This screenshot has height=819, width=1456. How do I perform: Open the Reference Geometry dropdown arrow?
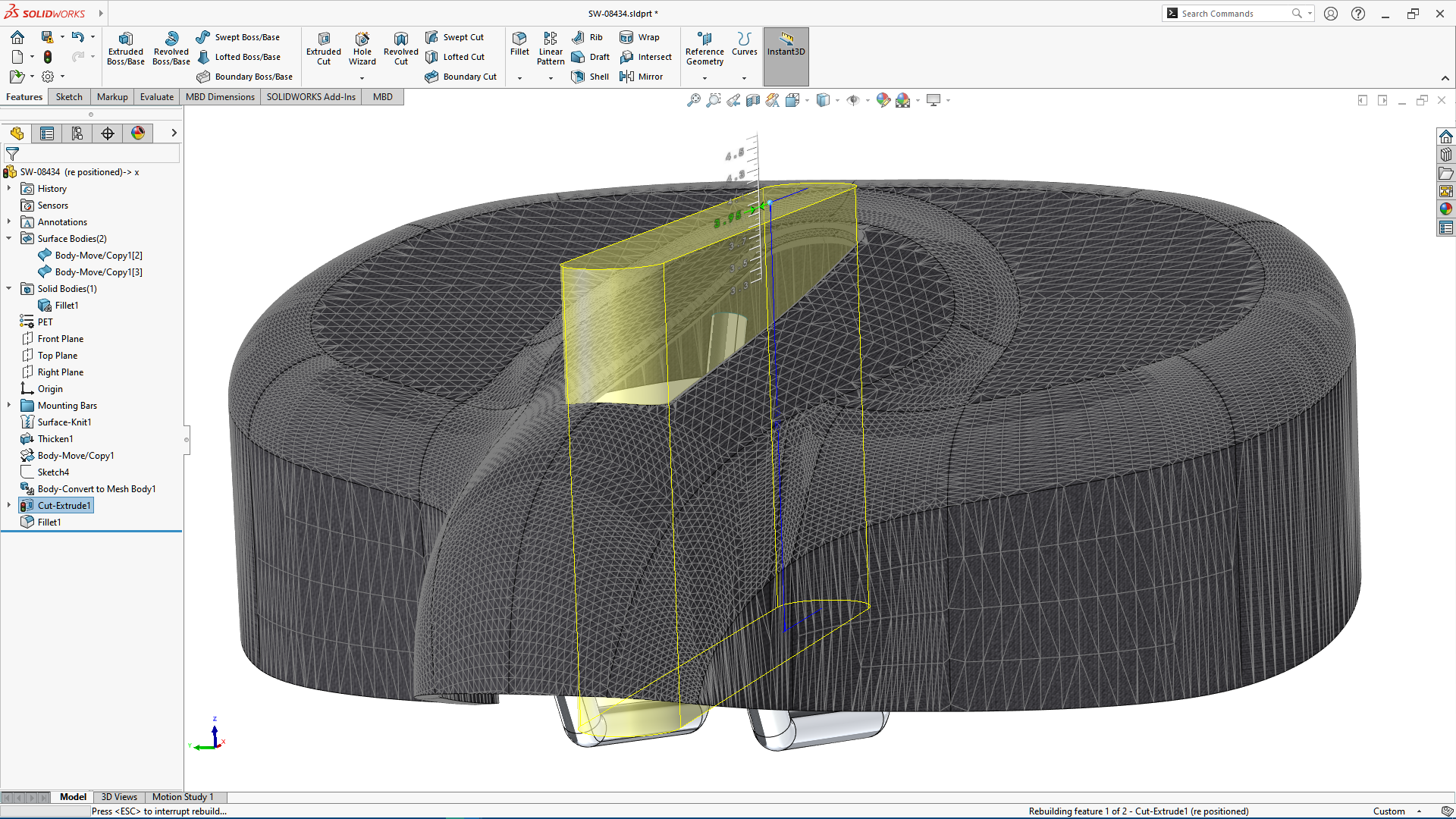point(704,78)
